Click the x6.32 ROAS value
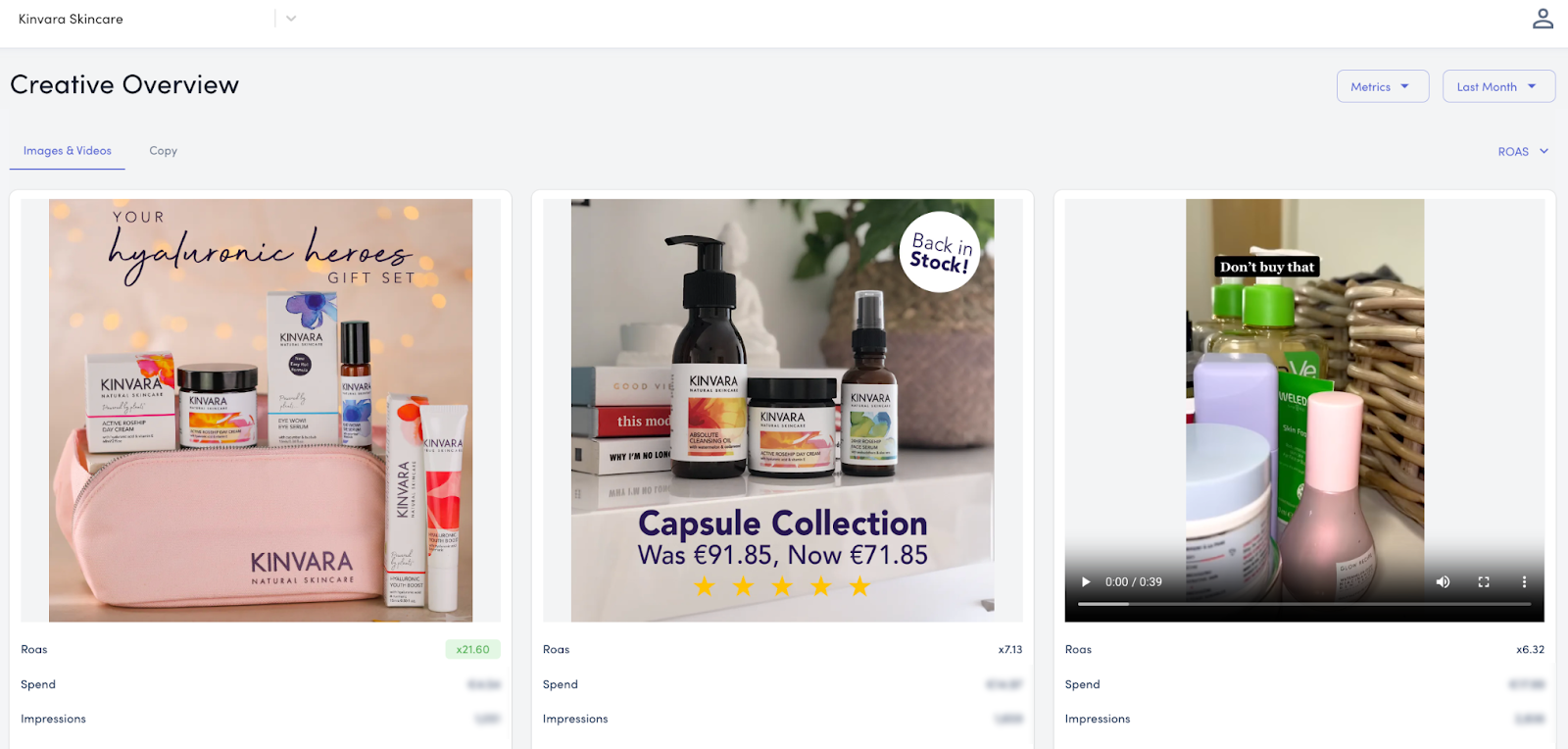 click(1530, 649)
